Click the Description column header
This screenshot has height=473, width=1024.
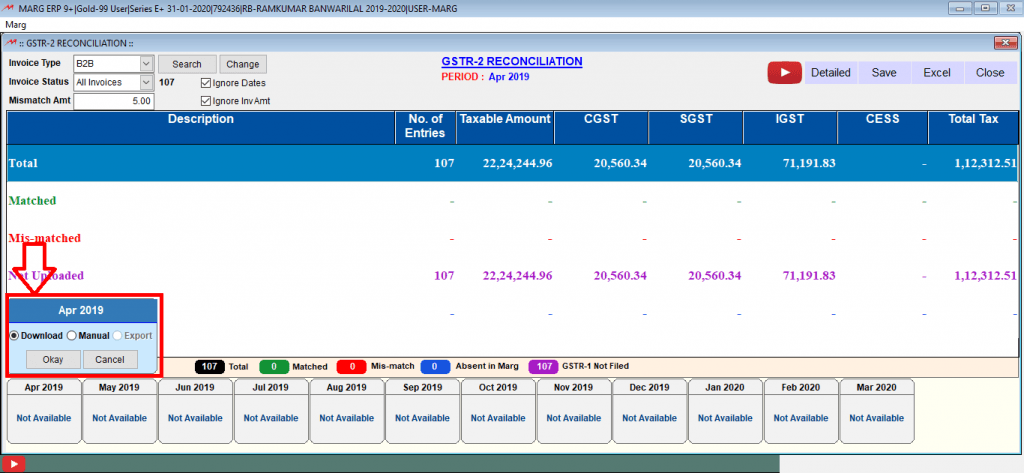[200, 127]
